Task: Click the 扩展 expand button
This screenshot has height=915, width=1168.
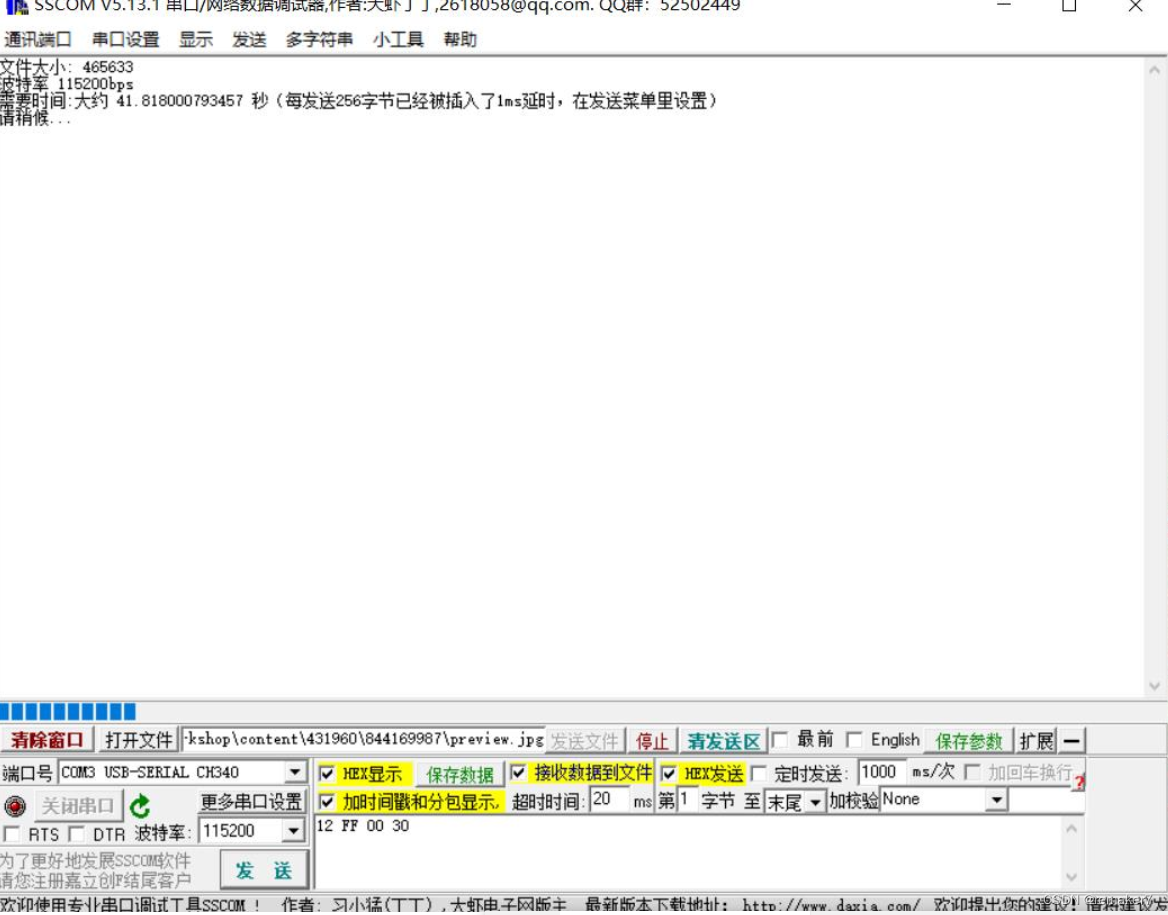Action: [x=1036, y=741]
